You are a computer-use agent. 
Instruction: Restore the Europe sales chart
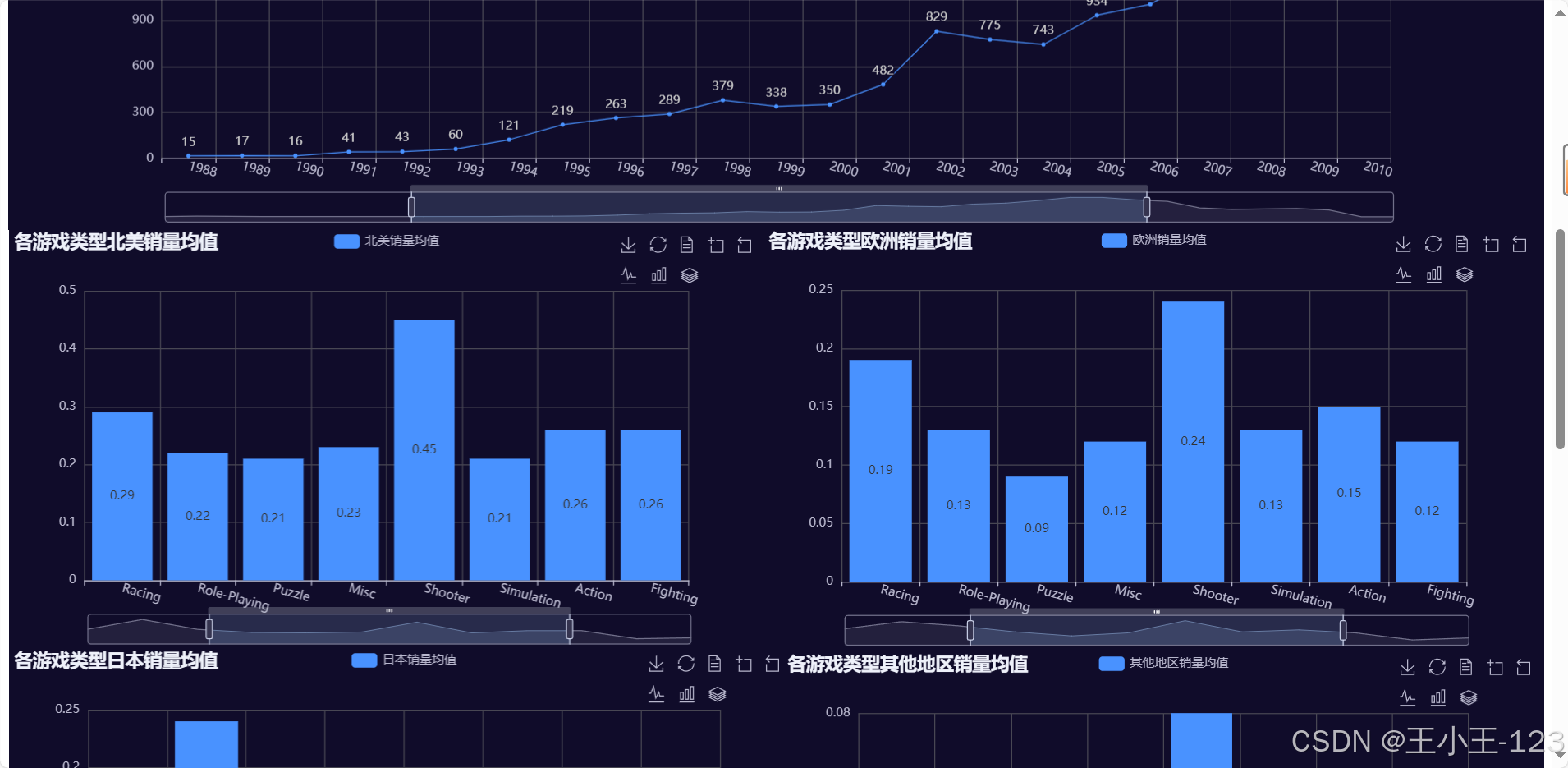click(1433, 244)
